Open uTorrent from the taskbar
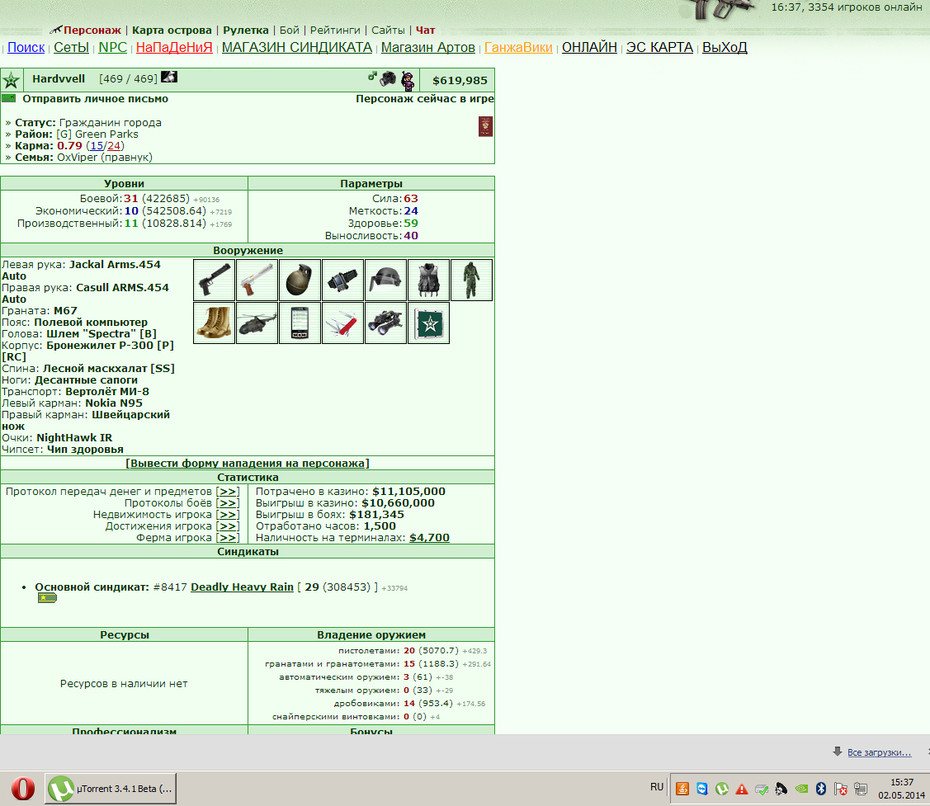 tap(111, 789)
